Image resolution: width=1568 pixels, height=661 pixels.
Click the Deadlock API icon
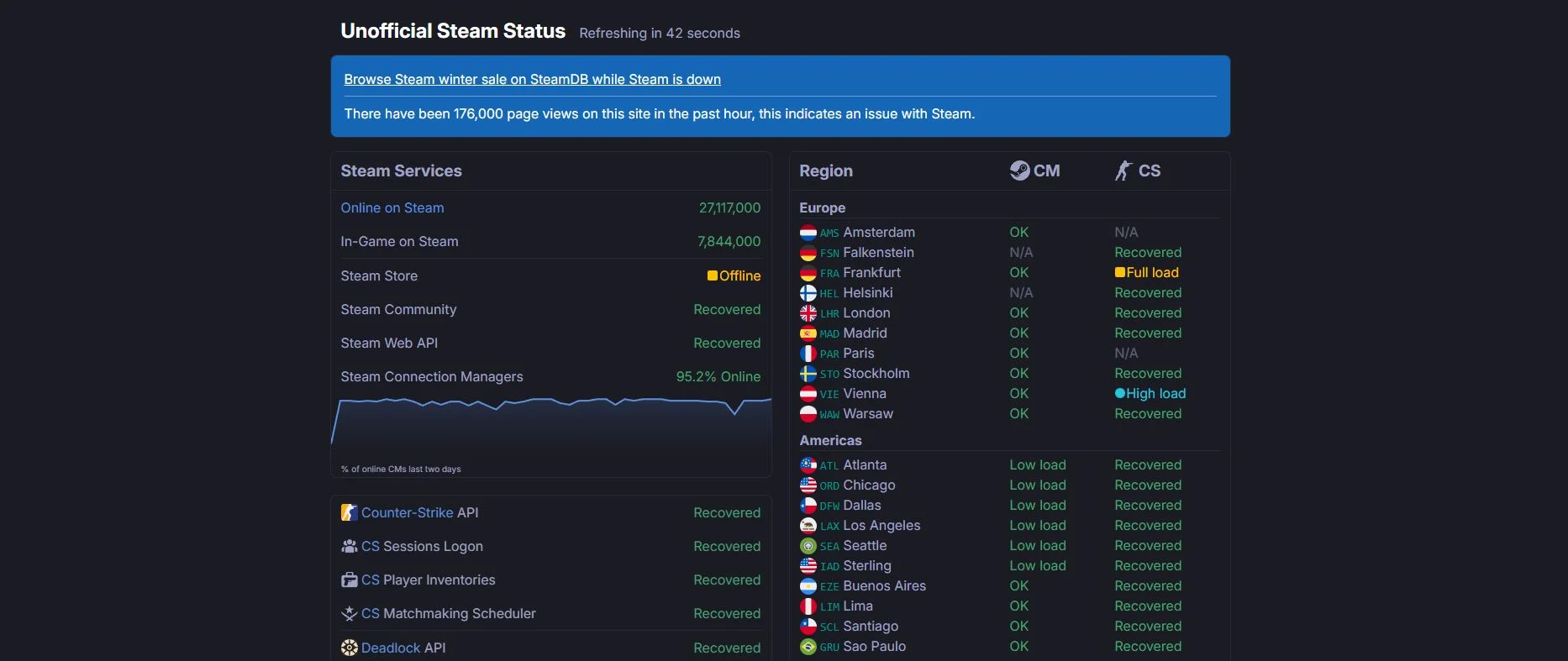point(349,648)
